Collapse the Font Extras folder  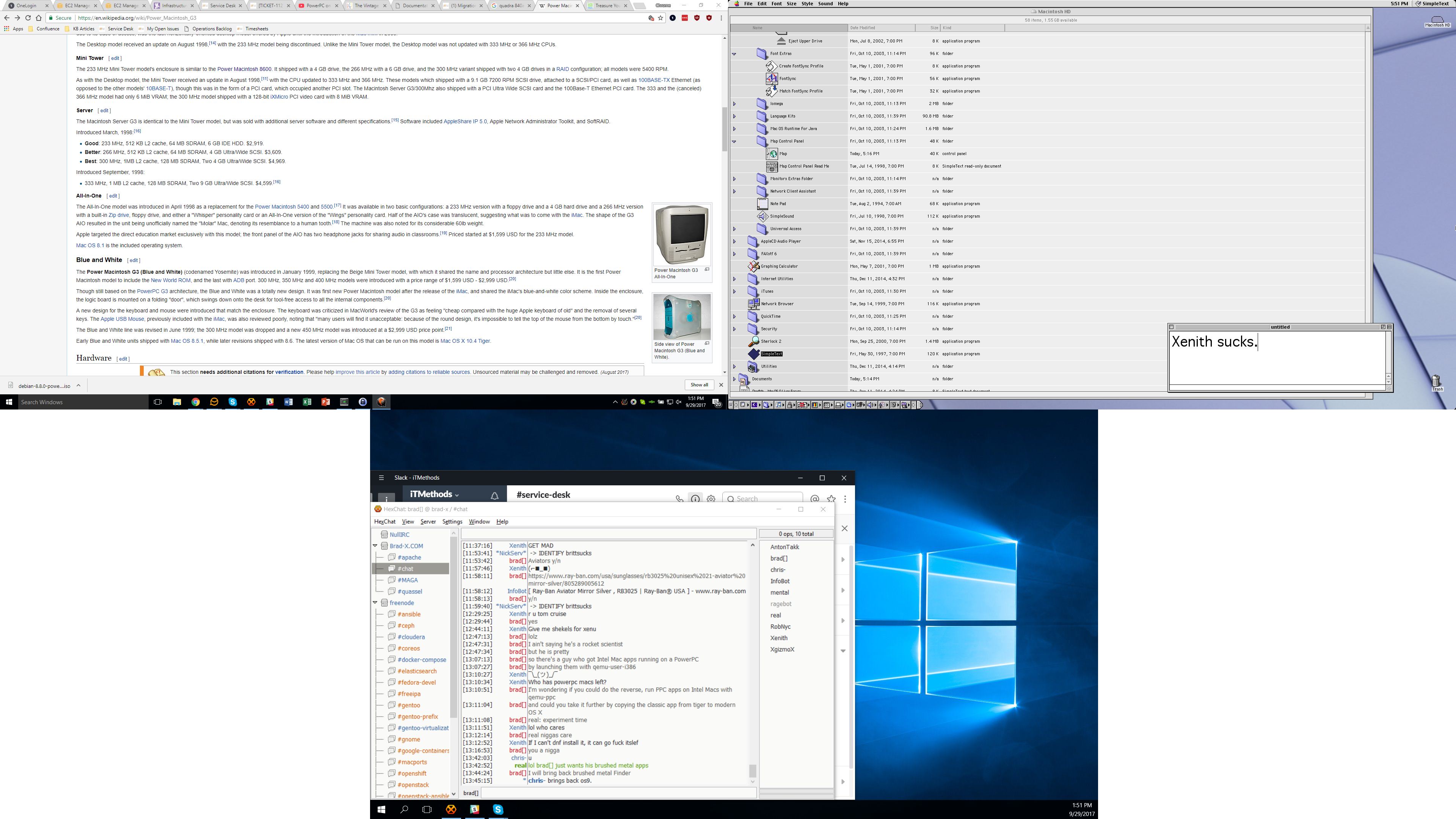click(734, 54)
